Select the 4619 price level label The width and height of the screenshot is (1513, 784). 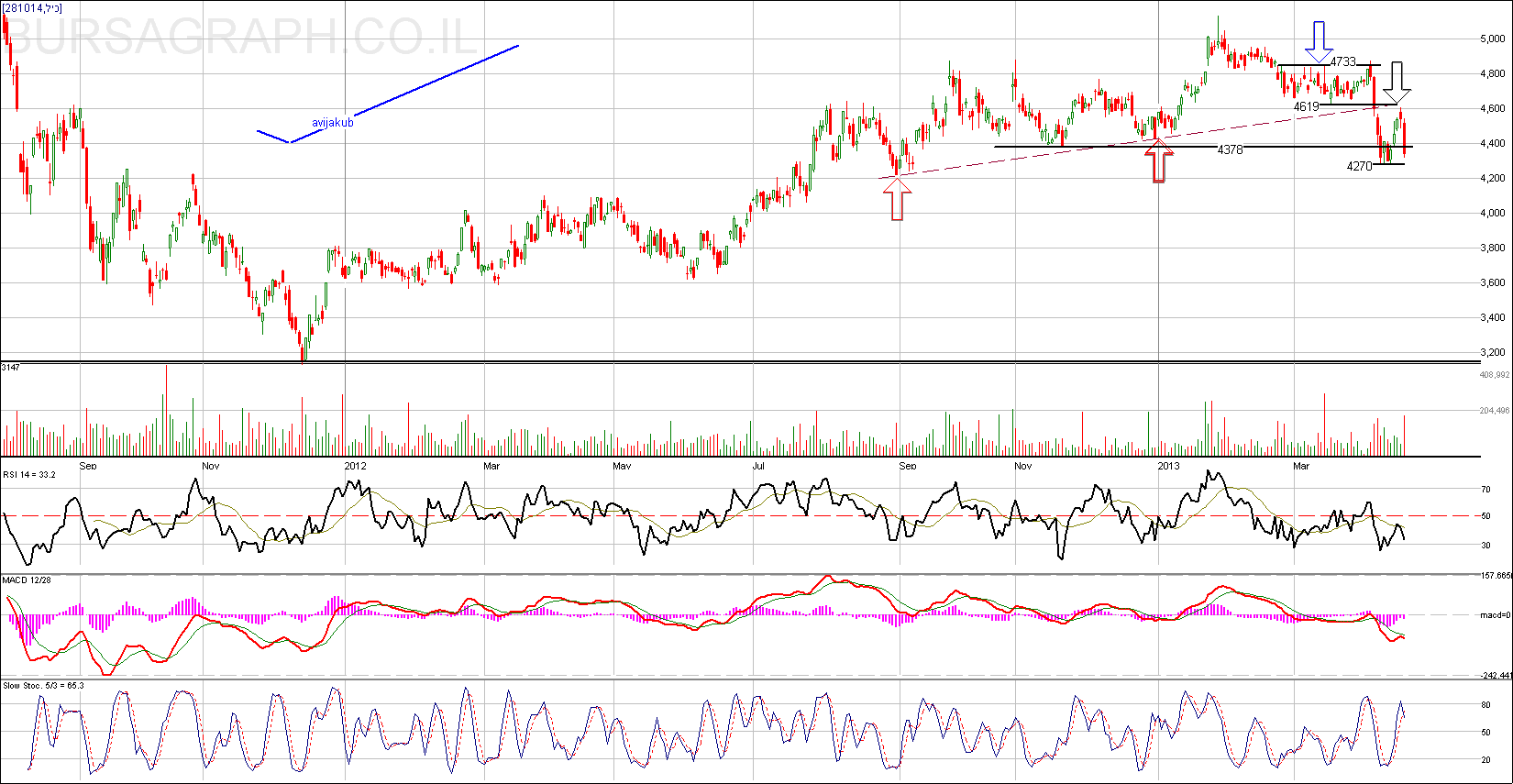pyautogui.click(x=1306, y=106)
